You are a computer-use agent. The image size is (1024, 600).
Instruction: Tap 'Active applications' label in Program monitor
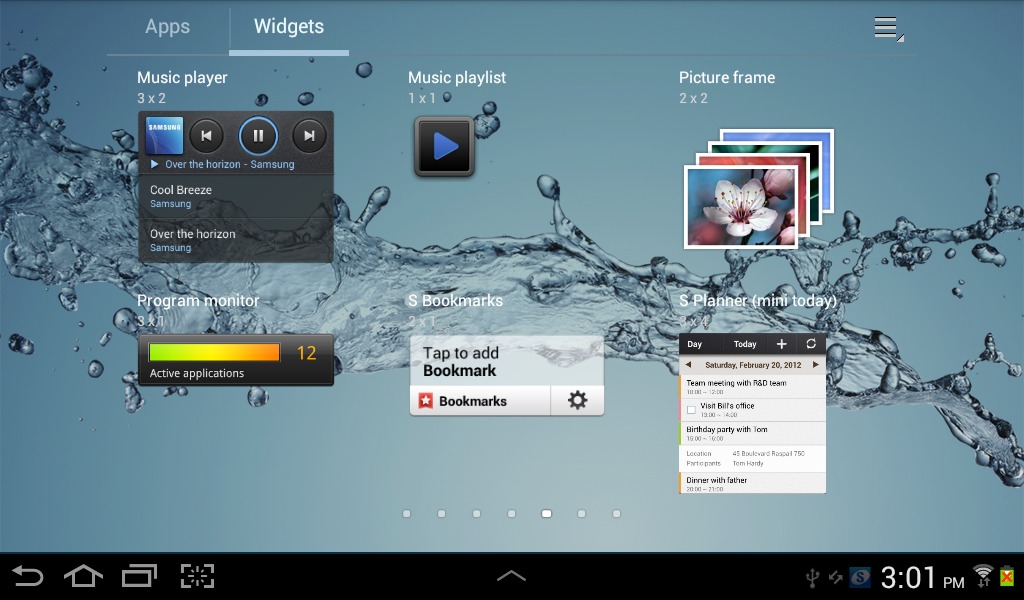coord(197,373)
